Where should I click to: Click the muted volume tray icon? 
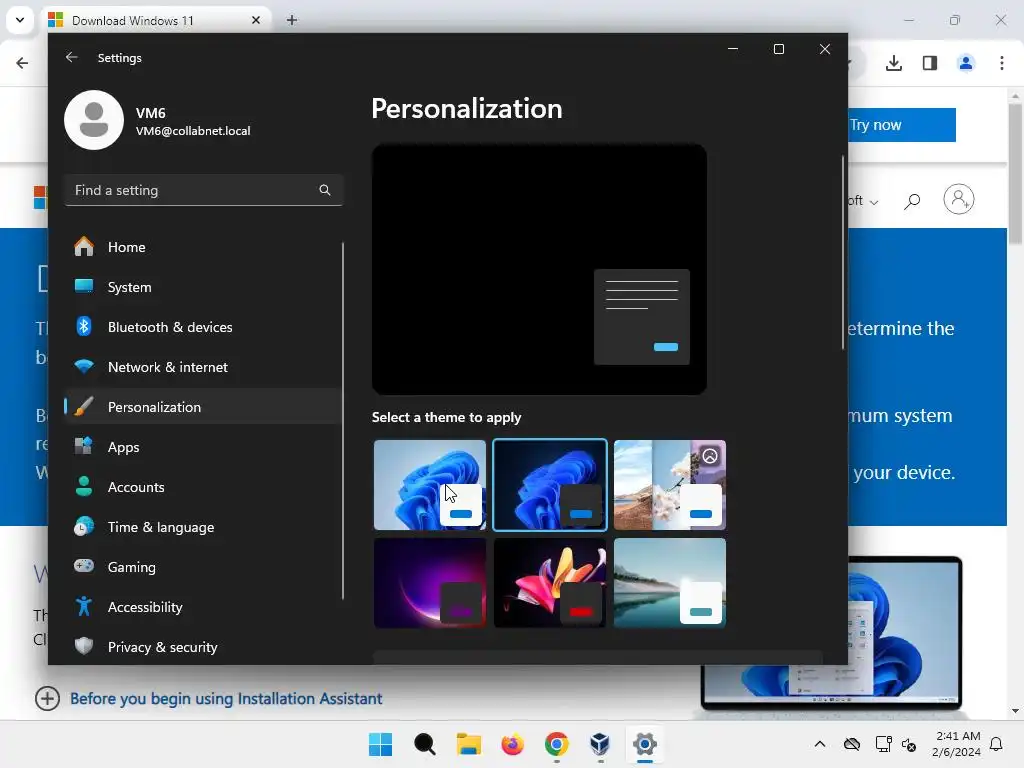pyautogui.click(x=909, y=744)
